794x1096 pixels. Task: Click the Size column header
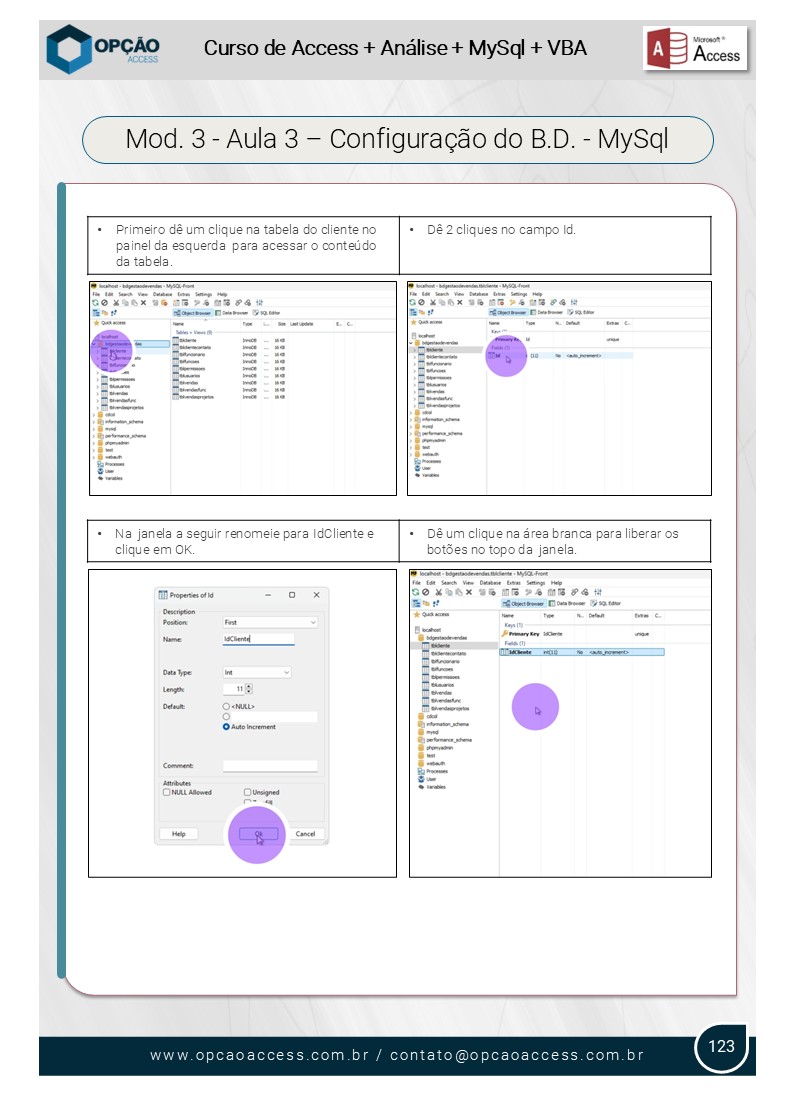282,324
